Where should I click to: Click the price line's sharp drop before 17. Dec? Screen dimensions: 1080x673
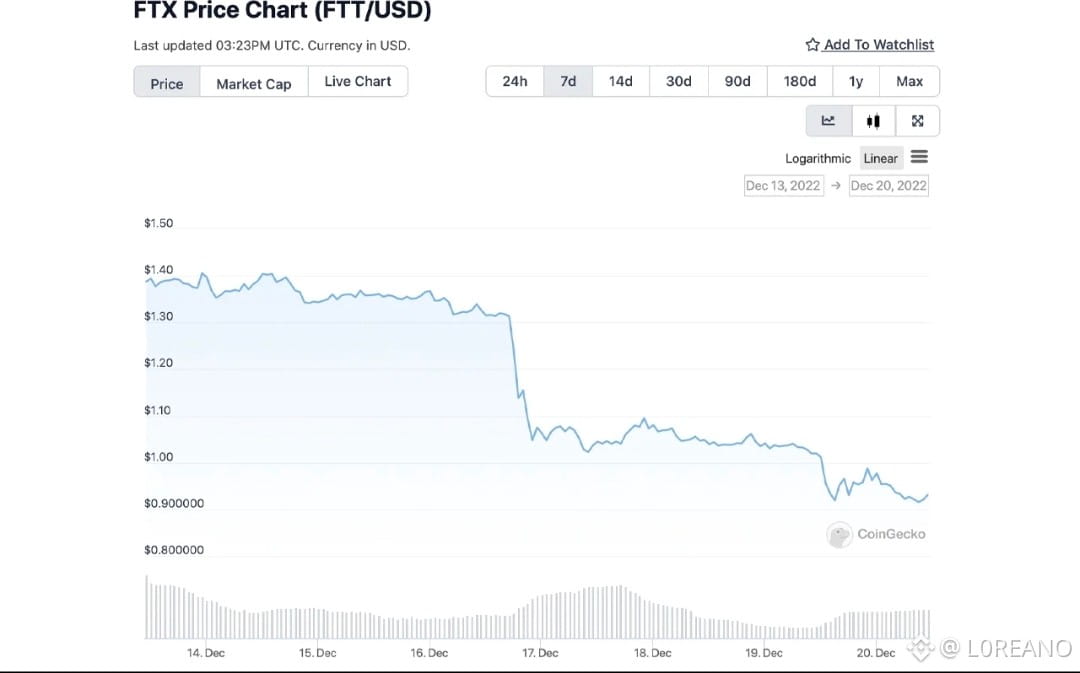516,370
